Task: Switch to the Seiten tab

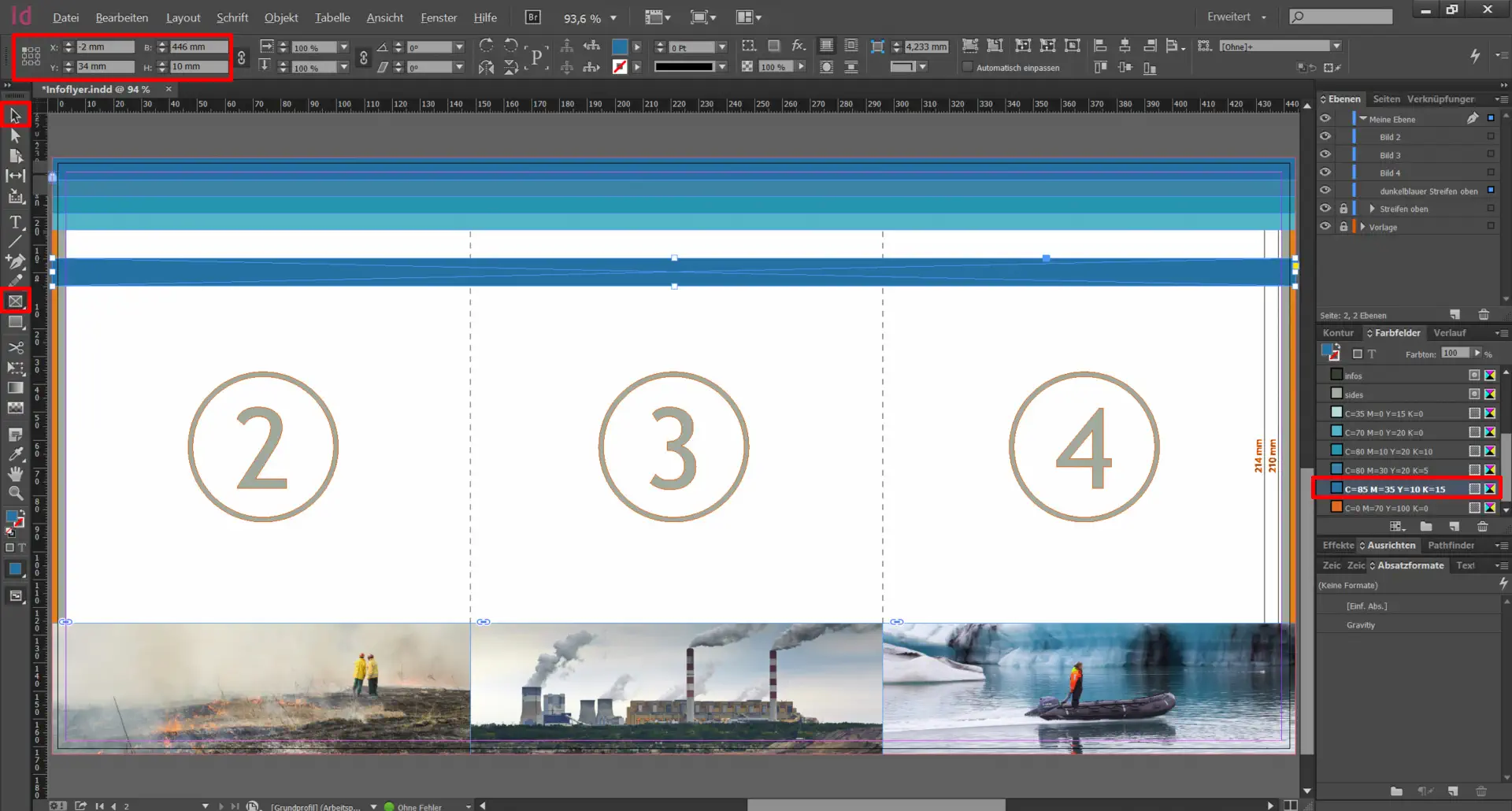Action: [1386, 99]
